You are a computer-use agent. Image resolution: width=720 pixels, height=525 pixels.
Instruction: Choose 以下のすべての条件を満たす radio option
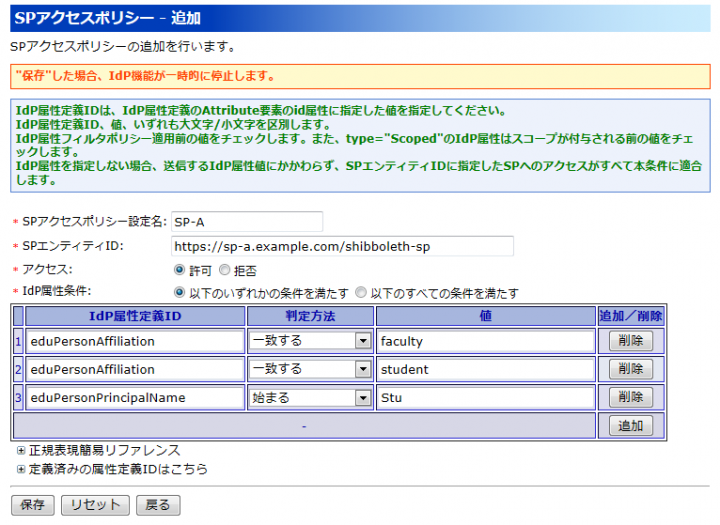click(361, 293)
